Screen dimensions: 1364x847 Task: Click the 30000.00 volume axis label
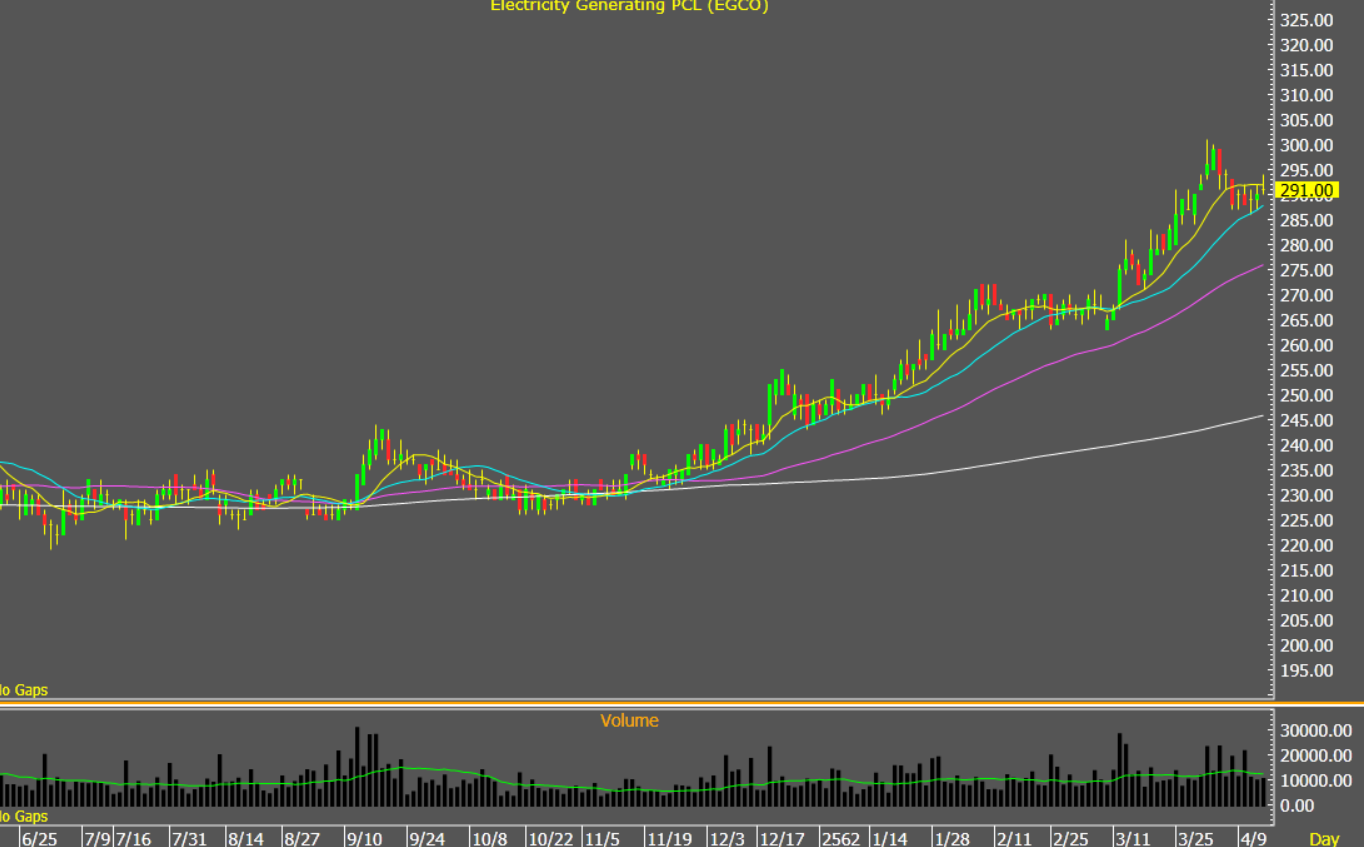[1315, 730]
